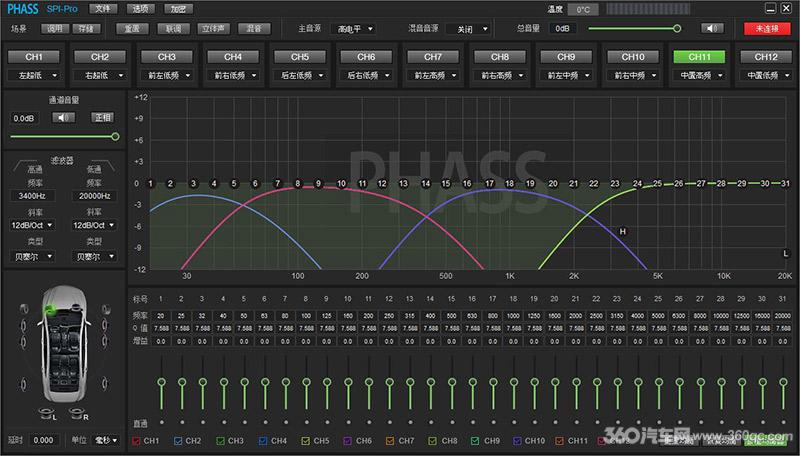The image size is (800, 456).
Task: Toggle CH5 curve visibility checkbox
Action: click(306, 441)
